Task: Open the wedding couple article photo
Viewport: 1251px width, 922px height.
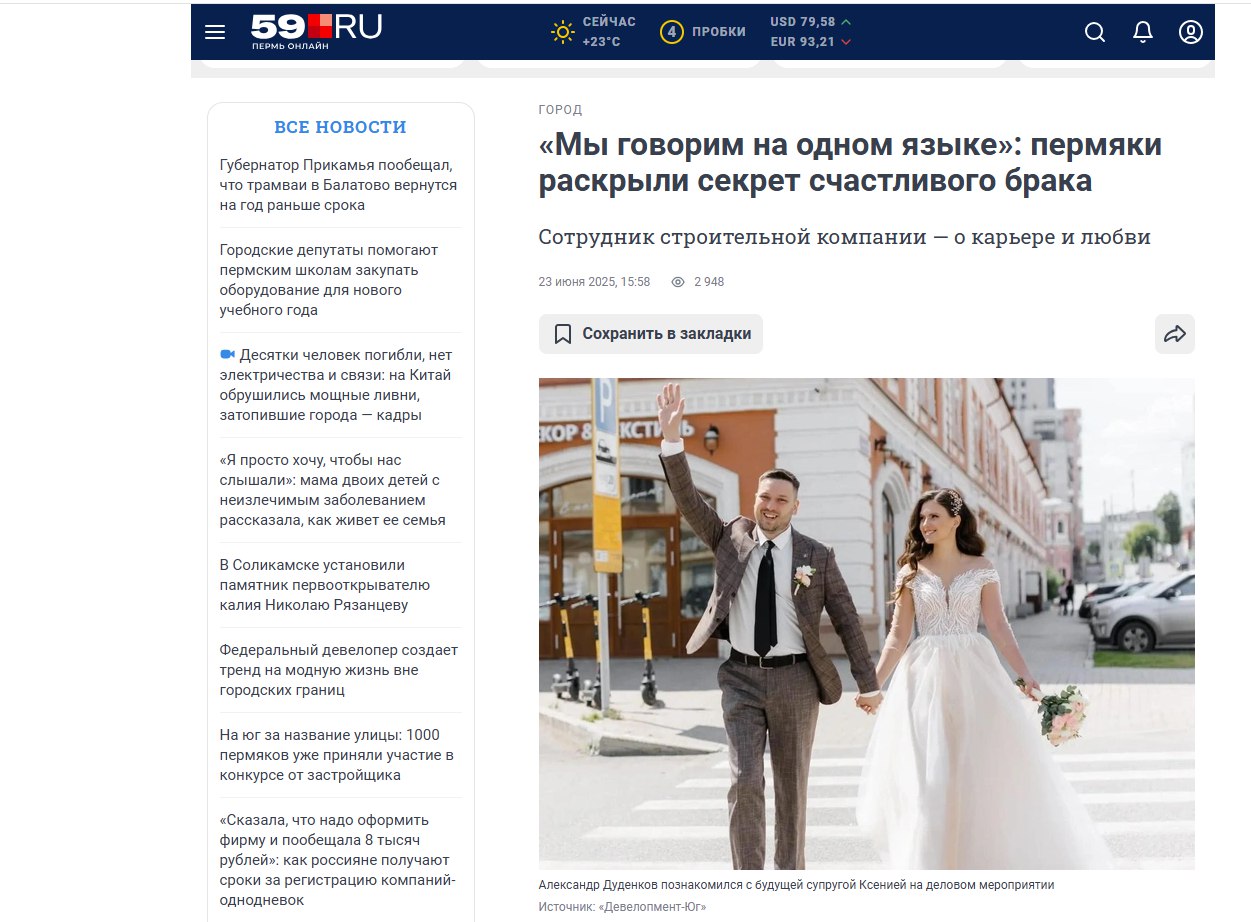Action: coord(866,623)
